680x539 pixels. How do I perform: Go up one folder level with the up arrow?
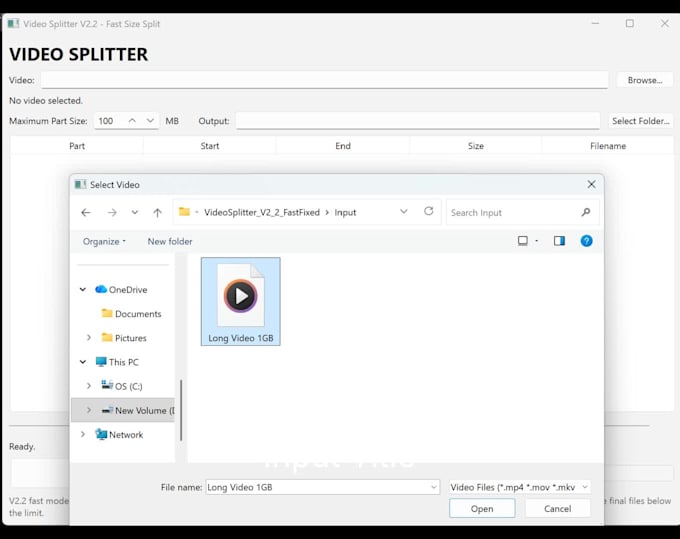tap(157, 212)
